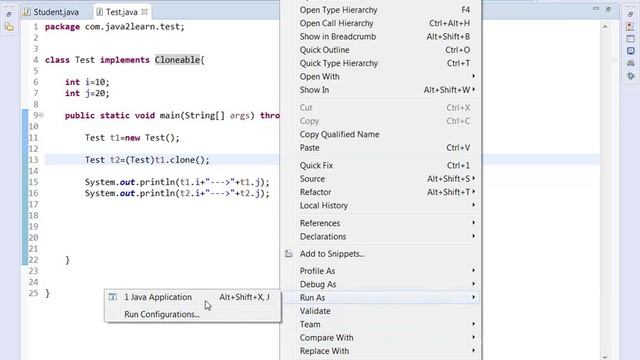This screenshot has width=640, height=360.
Task: Select the Test.java tab
Action: (x=122, y=12)
